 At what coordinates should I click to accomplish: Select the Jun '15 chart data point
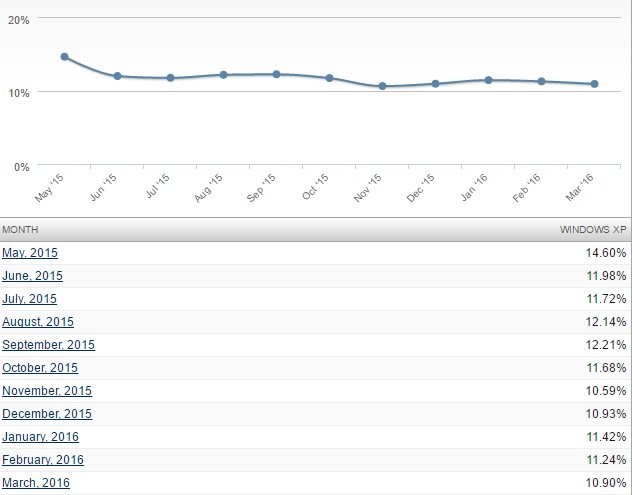coord(117,76)
